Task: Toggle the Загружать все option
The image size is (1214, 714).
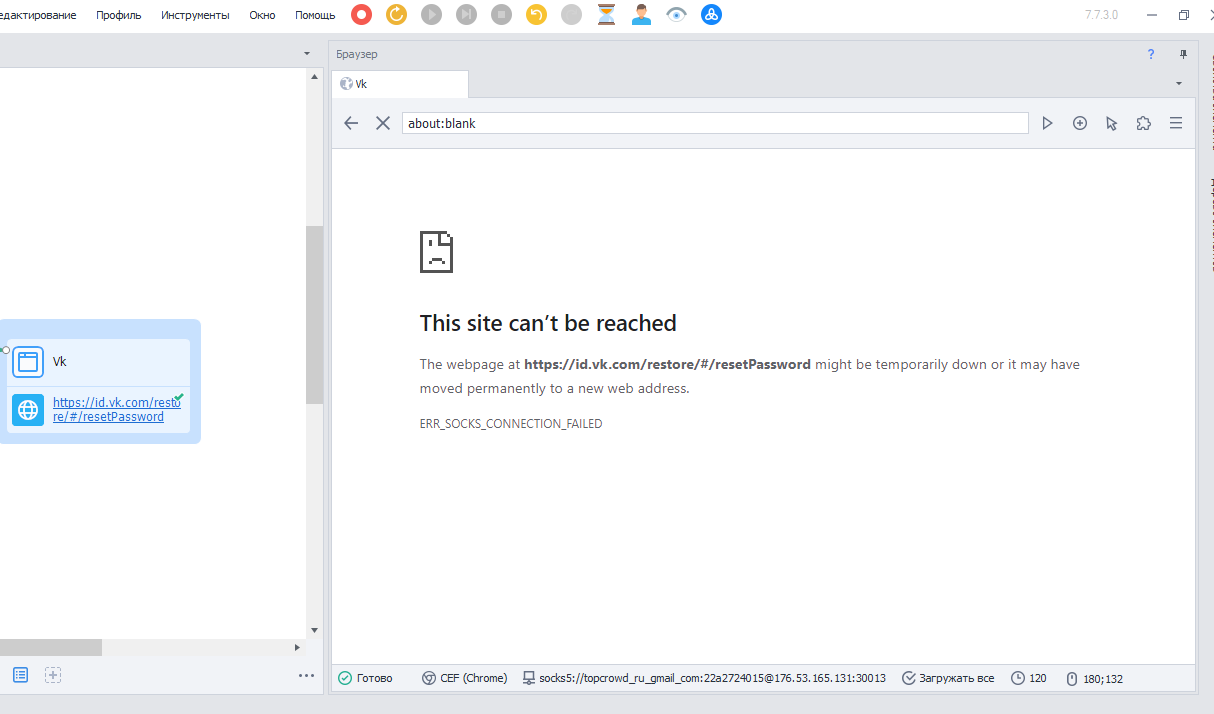Action: [948, 678]
